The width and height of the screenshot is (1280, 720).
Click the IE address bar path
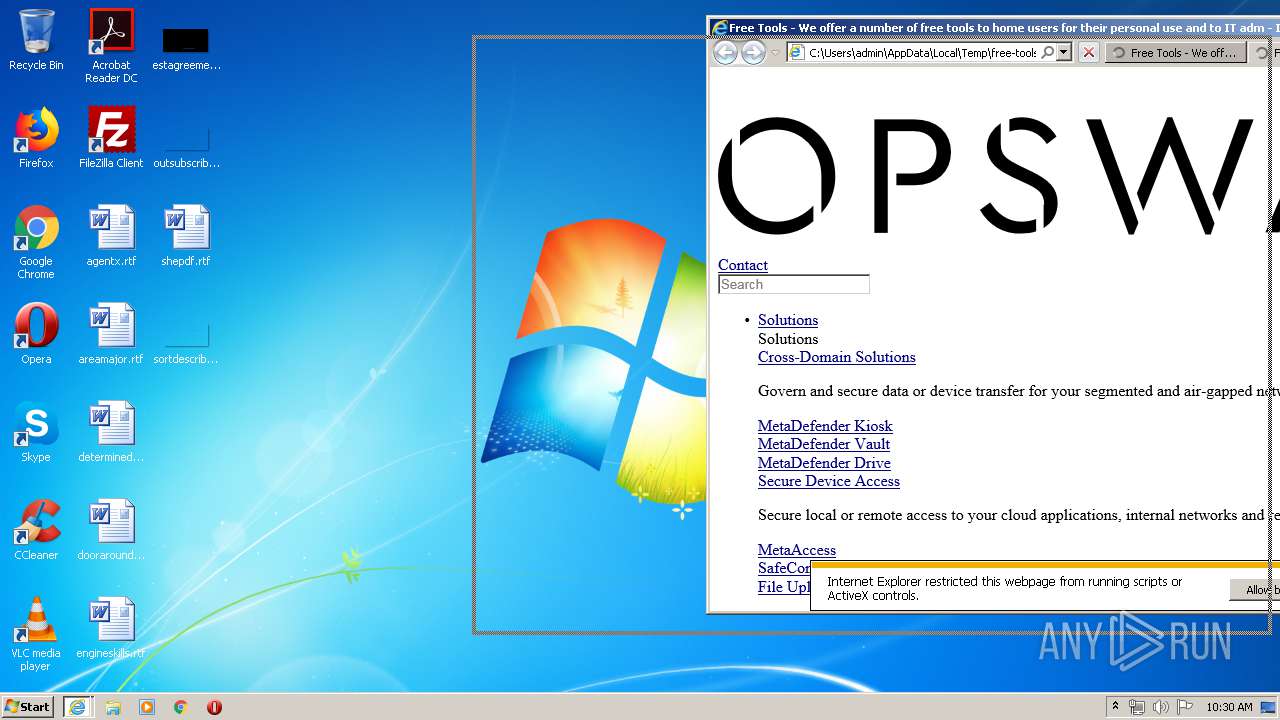click(x=922, y=53)
